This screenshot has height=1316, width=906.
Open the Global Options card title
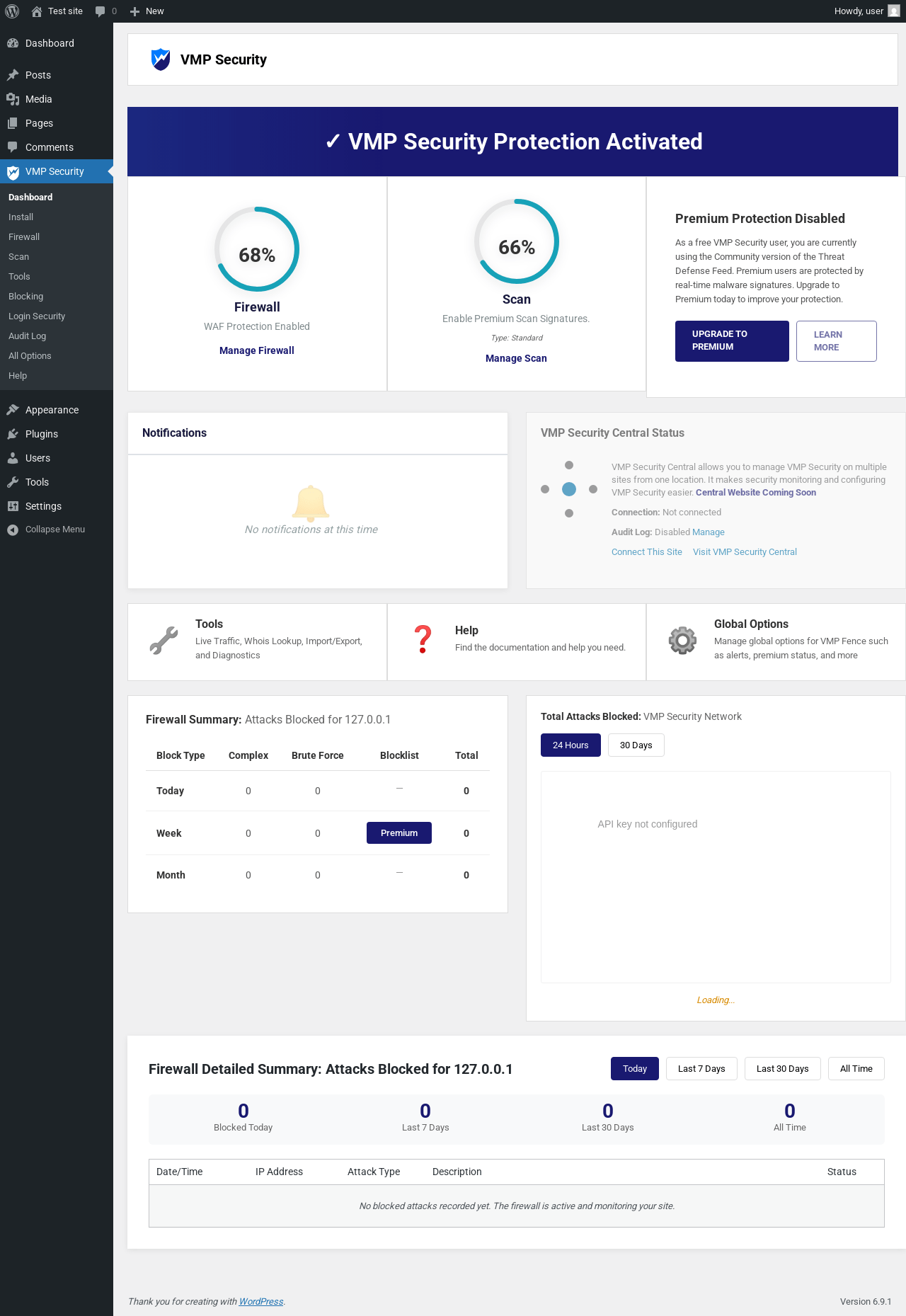[751, 624]
